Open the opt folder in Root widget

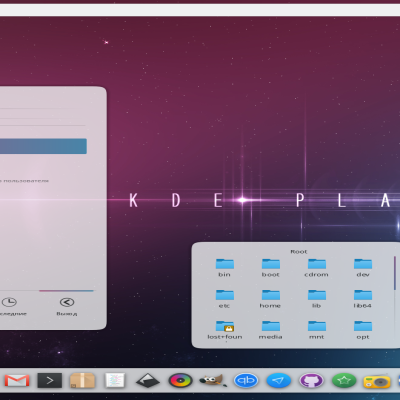(x=363, y=330)
